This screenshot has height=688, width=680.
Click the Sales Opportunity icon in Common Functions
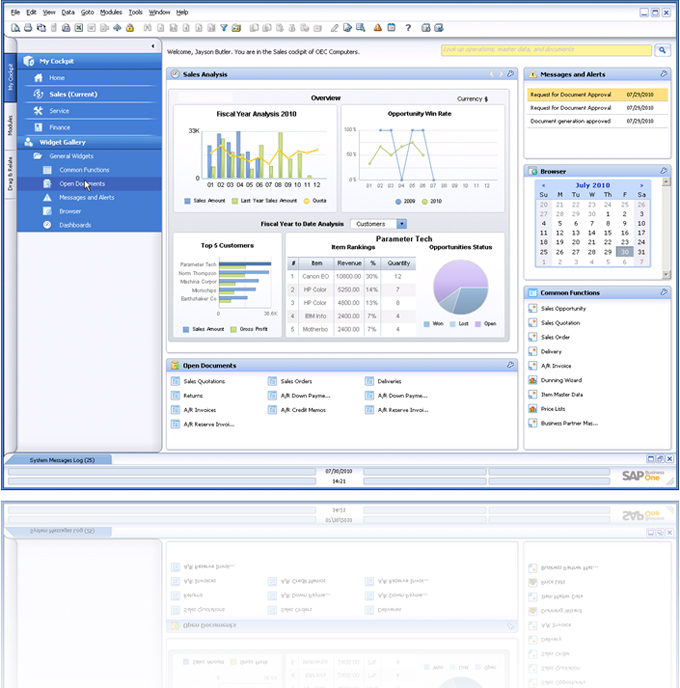tap(533, 309)
